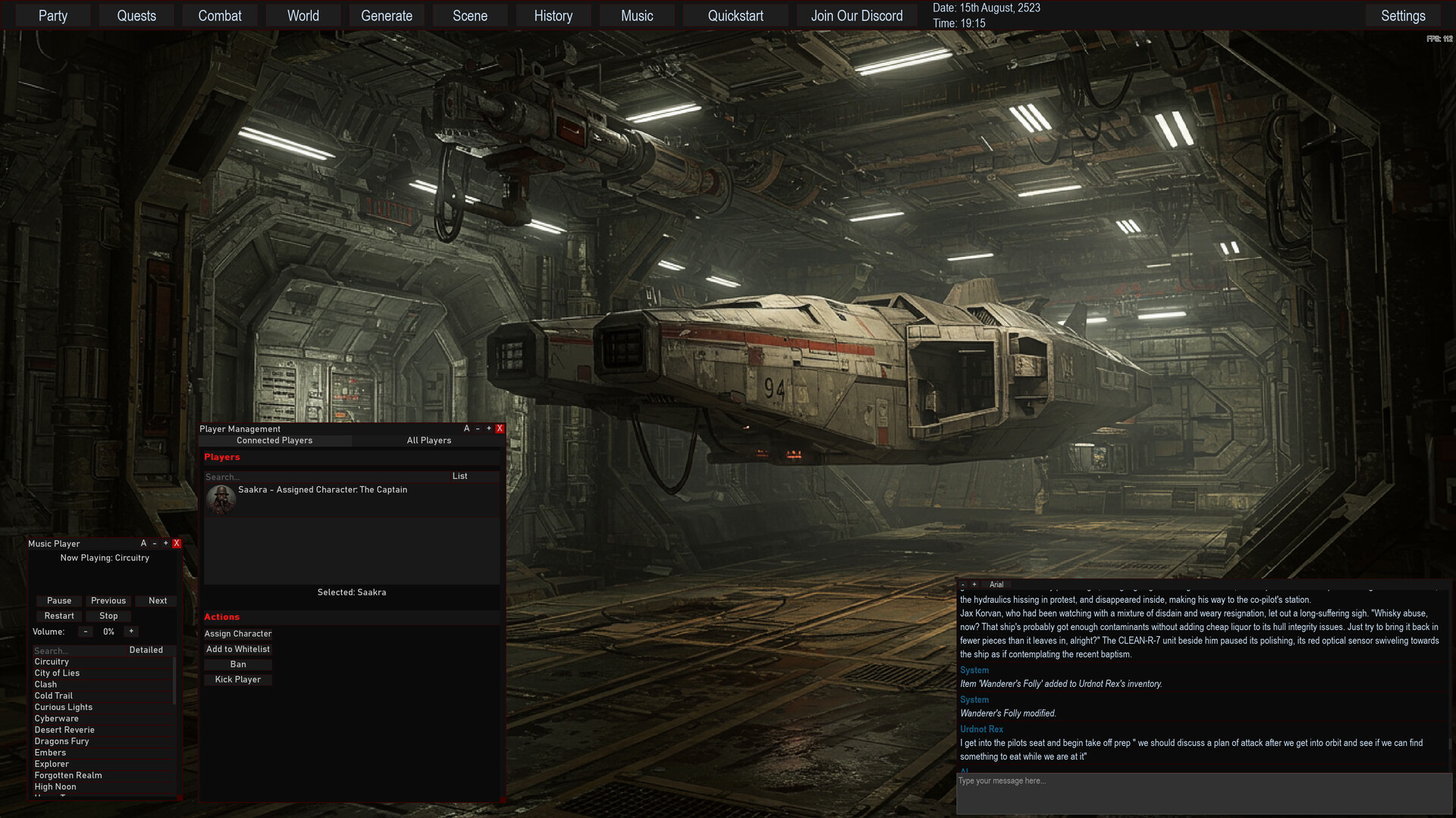
Task: Enable Detailed view in the music track list
Action: (146, 650)
